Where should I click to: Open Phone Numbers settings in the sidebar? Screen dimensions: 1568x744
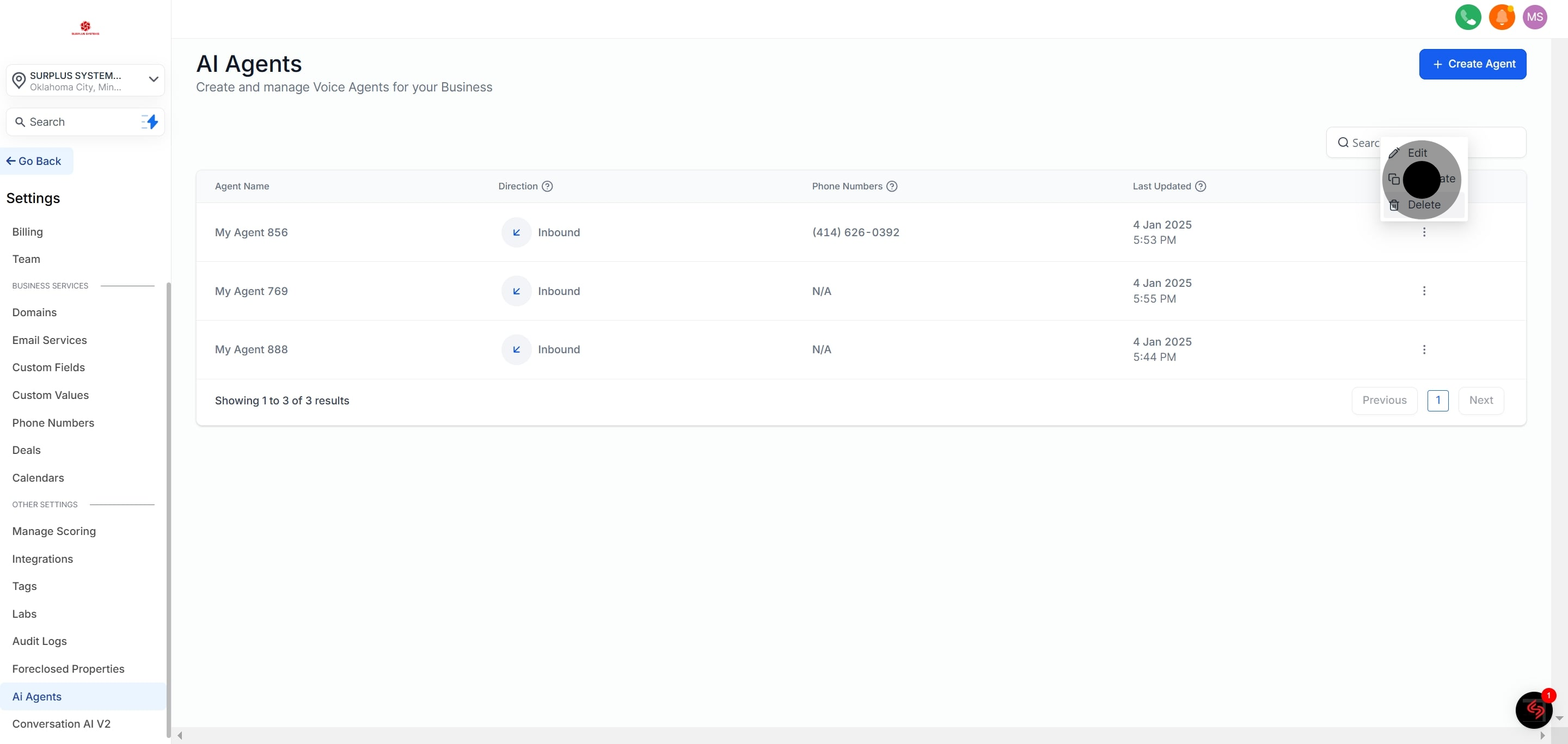coord(53,423)
